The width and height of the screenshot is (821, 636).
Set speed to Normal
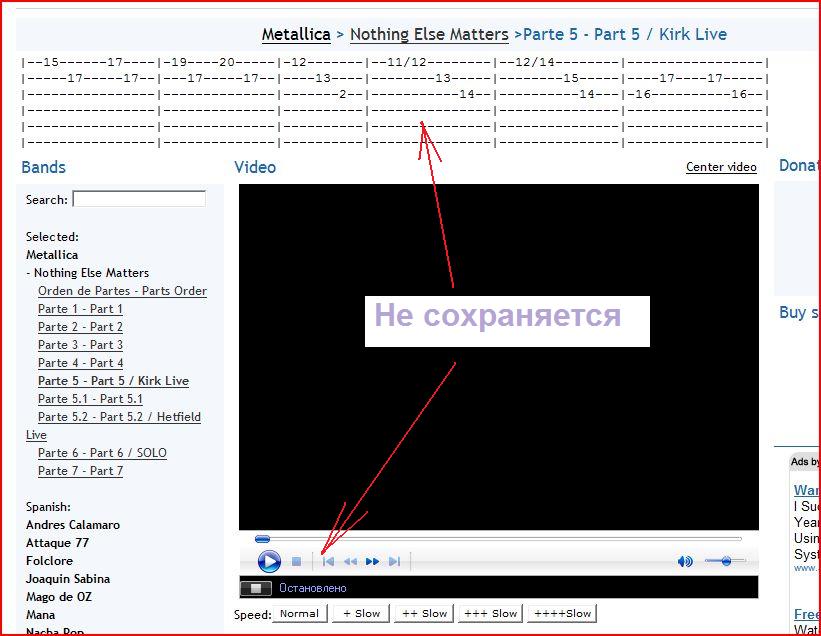299,613
